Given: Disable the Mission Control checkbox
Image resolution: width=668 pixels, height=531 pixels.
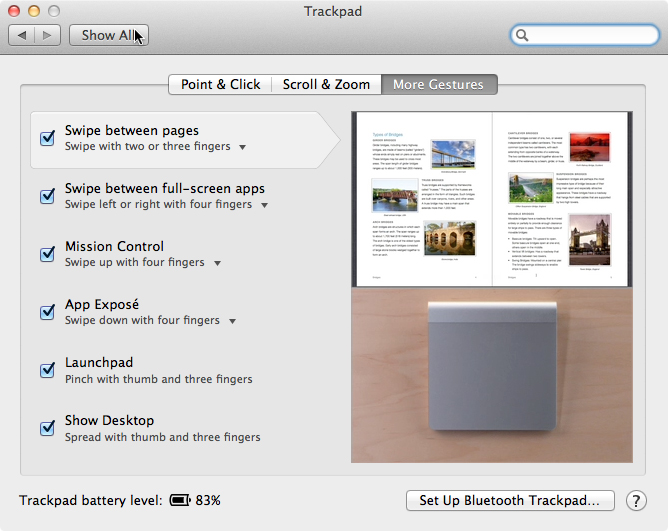Looking at the screenshot, I should tap(47, 254).
